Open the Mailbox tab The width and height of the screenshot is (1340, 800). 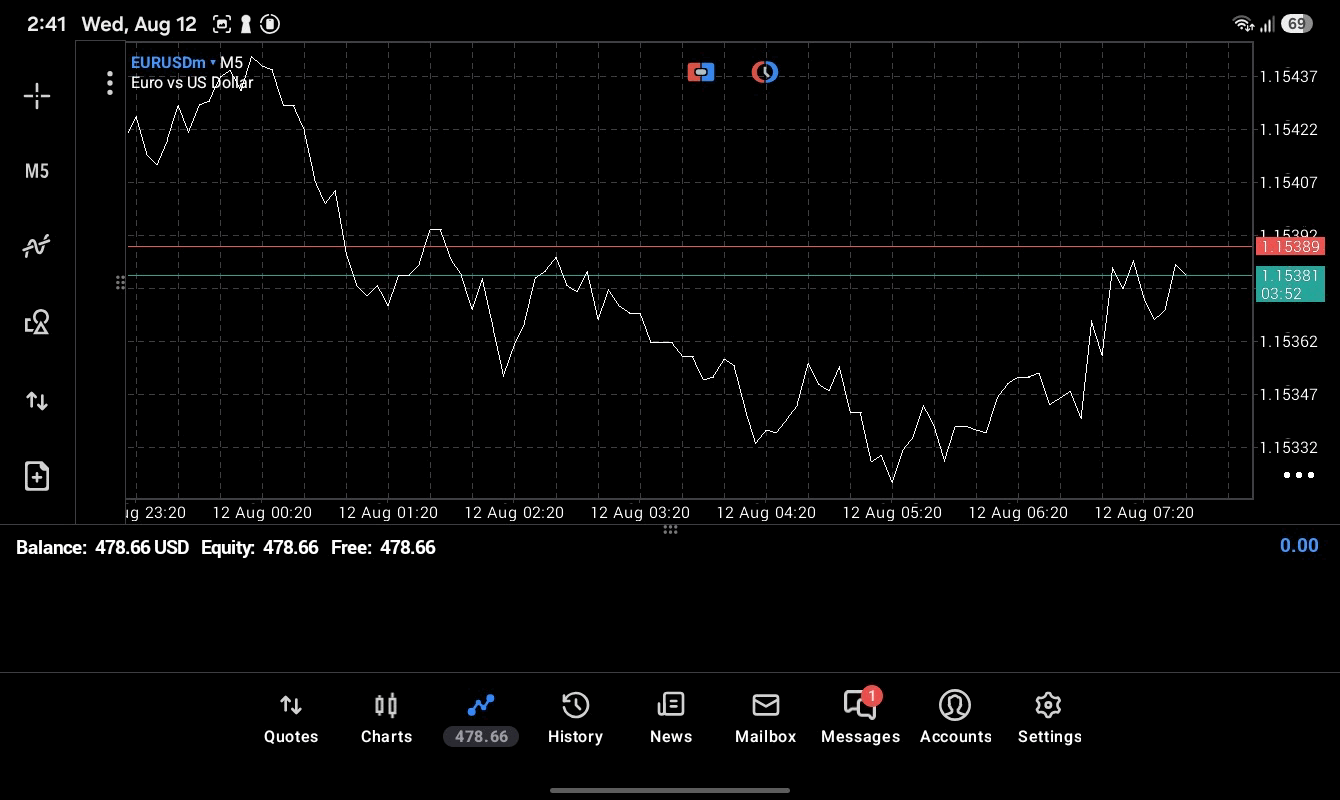point(766,719)
